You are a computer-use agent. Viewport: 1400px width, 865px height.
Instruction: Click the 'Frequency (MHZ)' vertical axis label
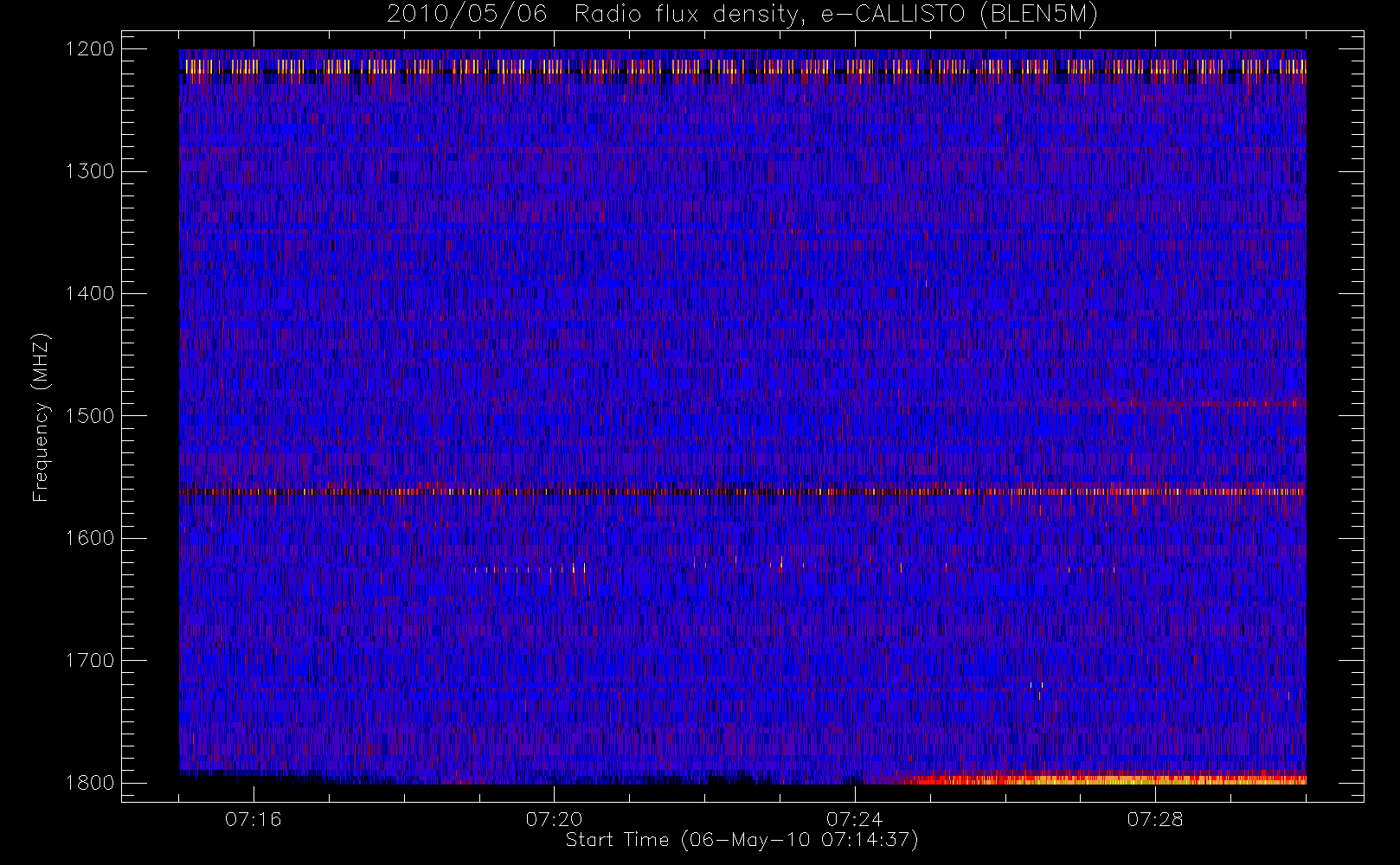pyautogui.click(x=41, y=417)
